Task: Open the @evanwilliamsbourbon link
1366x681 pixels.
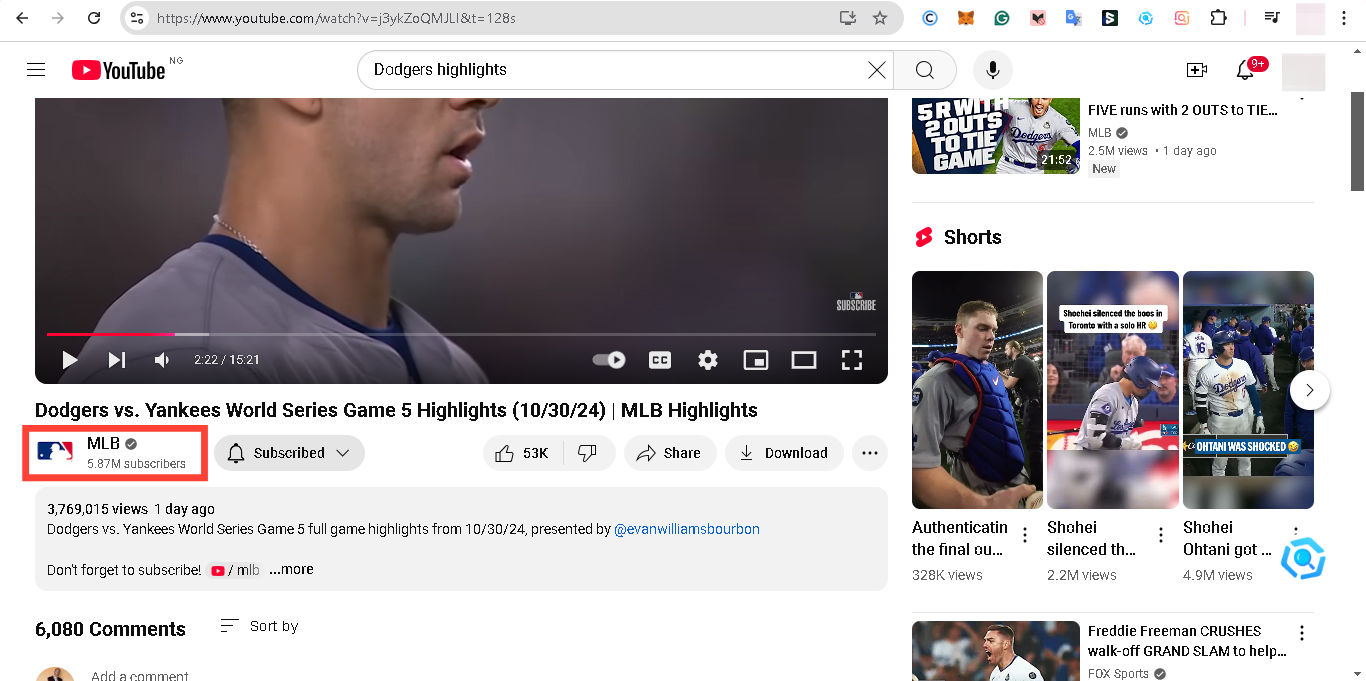Action: coord(687,529)
